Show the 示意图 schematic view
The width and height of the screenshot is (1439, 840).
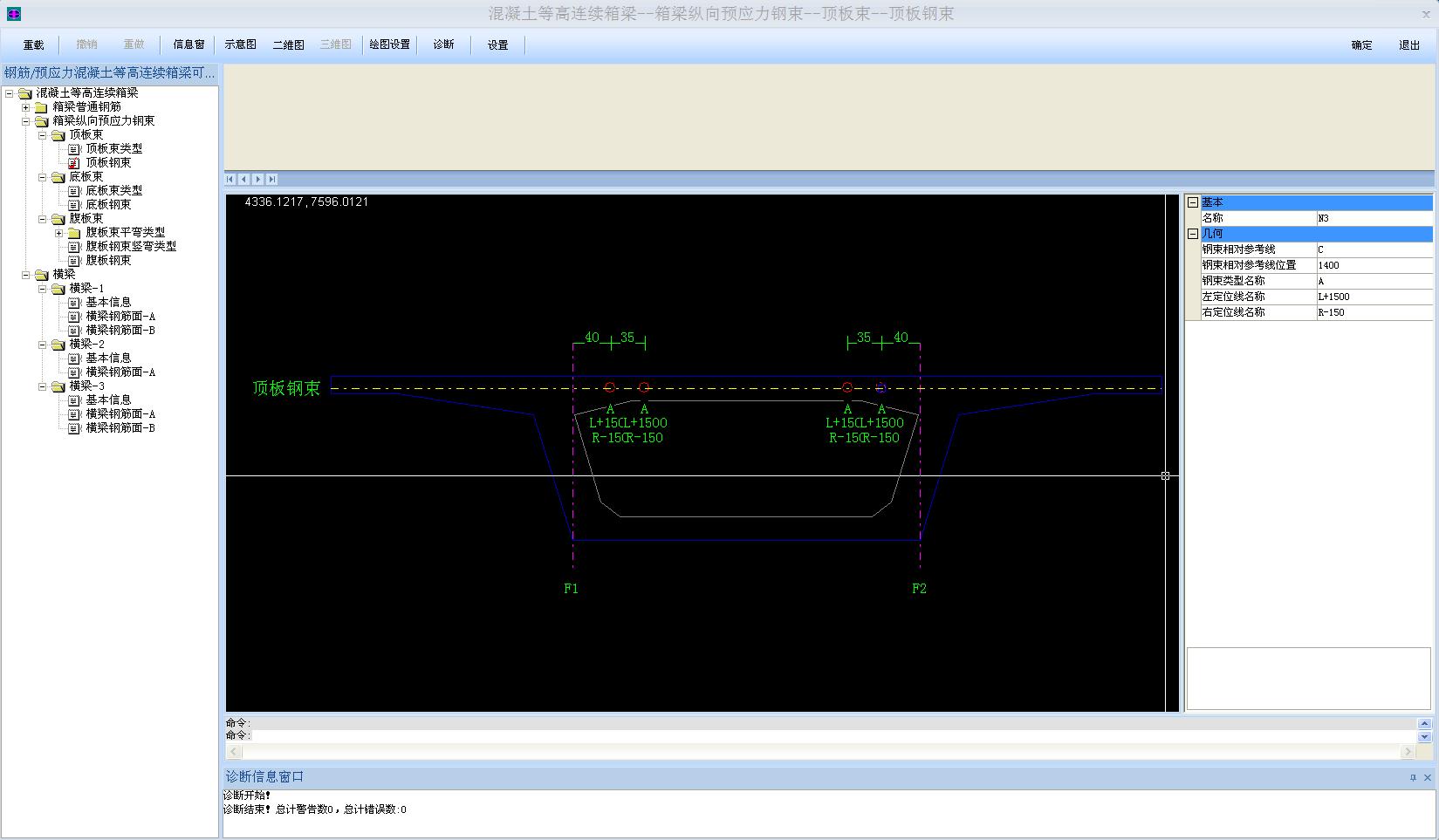(240, 44)
